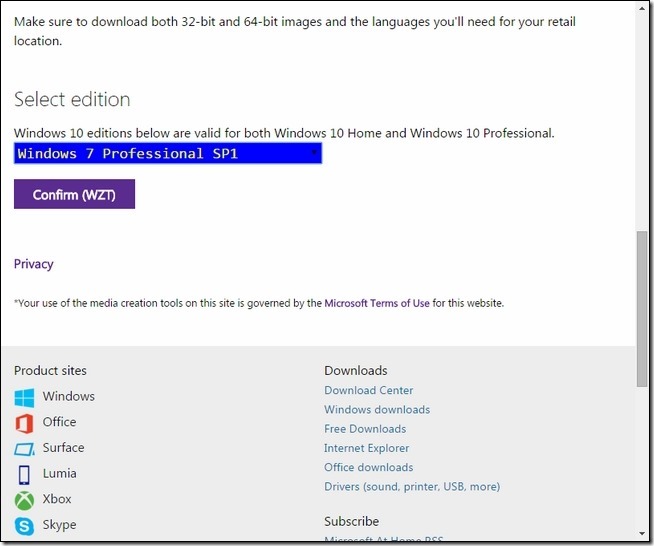Open the Xbox product site text link
This screenshot has height=546, width=654.
point(57,499)
